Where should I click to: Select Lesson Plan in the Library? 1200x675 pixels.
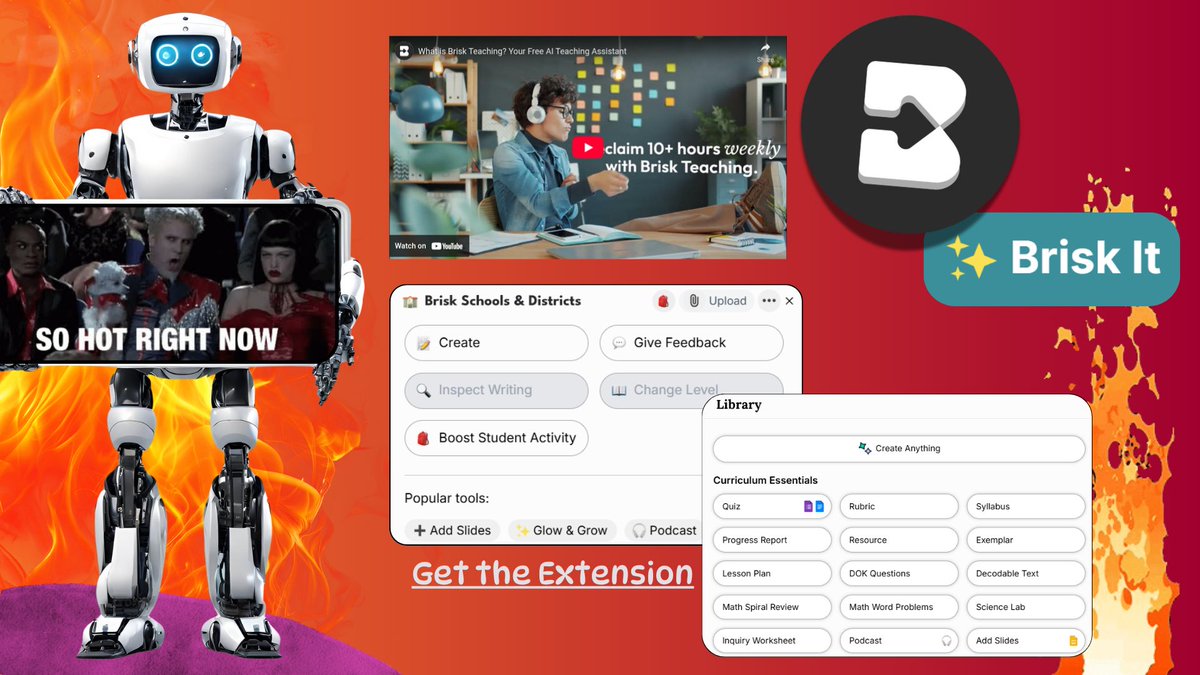point(771,574)
